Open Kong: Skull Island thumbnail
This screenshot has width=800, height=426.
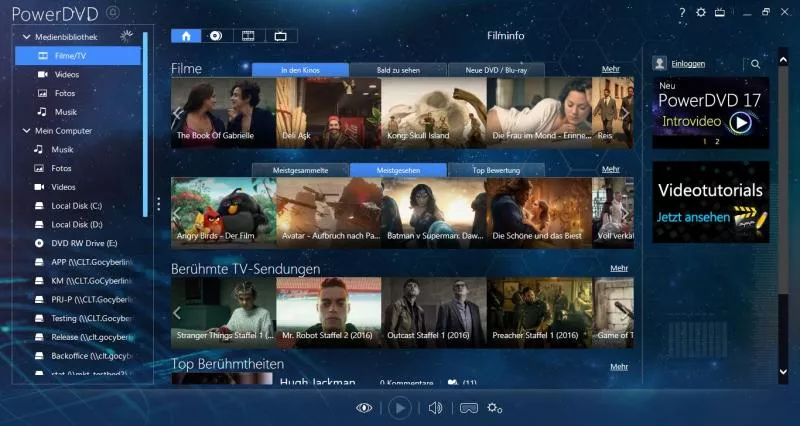coord(434,113)
